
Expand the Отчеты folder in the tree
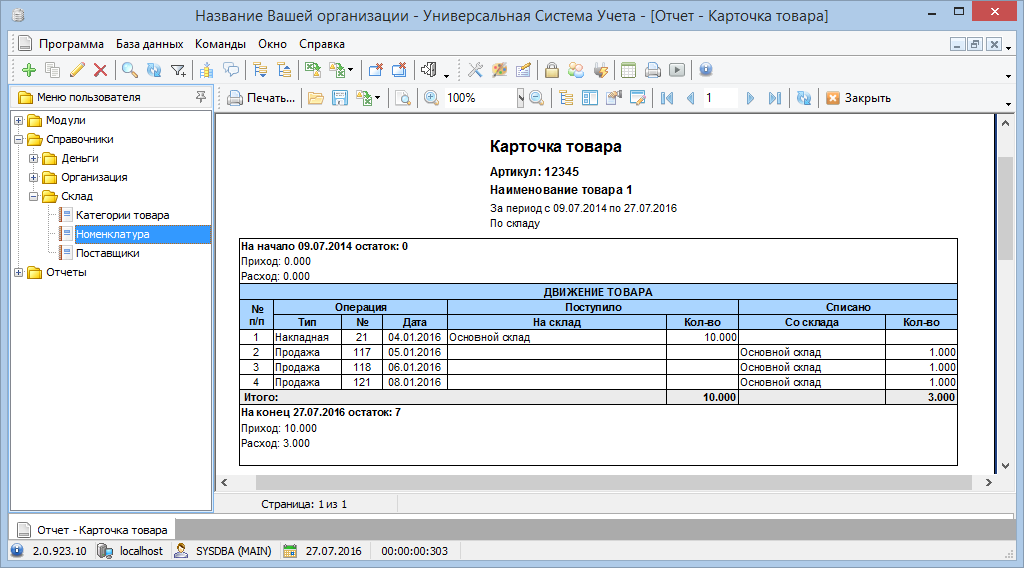point(19,272)
